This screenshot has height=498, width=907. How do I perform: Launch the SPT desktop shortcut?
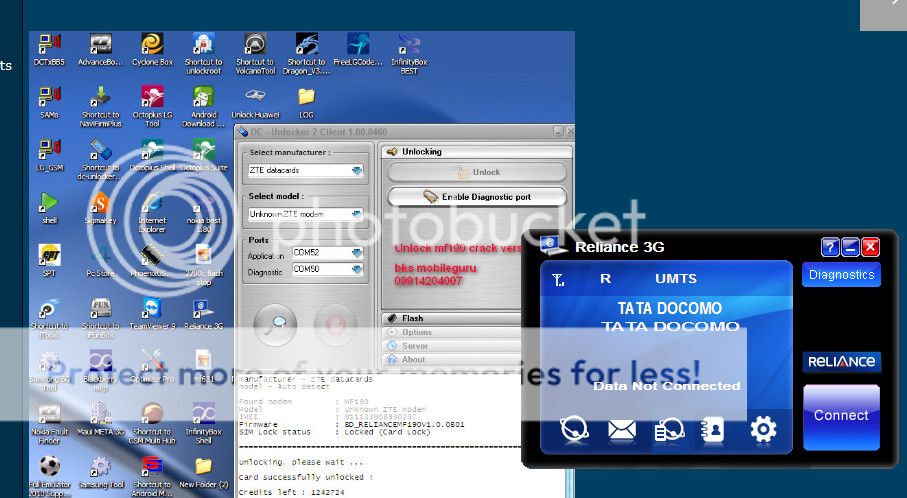click(49, 261)
